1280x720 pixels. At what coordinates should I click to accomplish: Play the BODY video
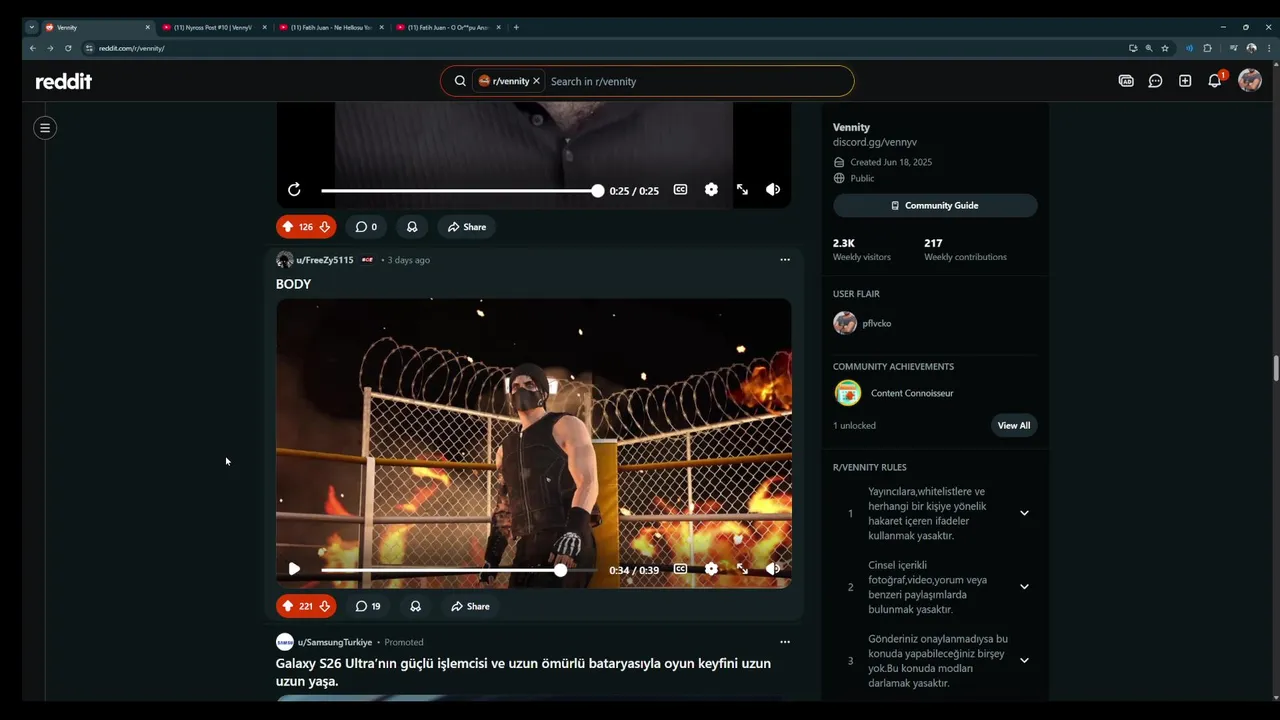(x=294, y=569)
